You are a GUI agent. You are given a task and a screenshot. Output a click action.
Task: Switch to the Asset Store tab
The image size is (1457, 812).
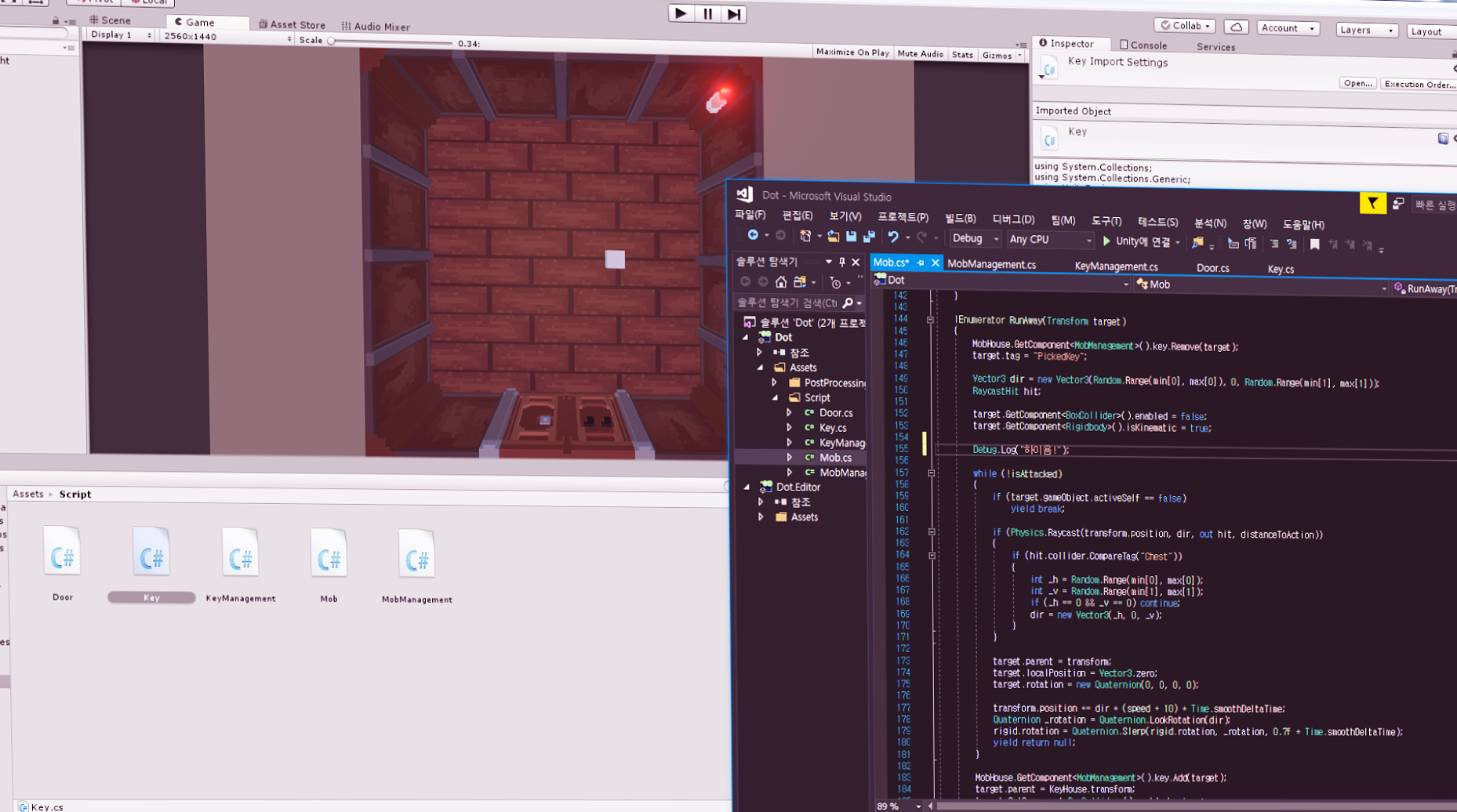pyautogui.click(x=292, y=24)
